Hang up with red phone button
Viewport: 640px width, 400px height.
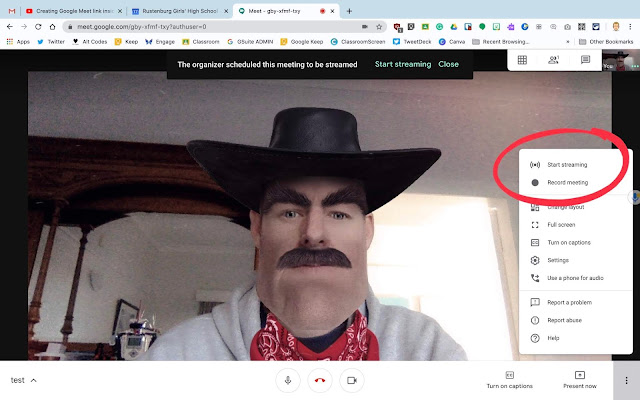pyautogui.click(x=320, y=380)
